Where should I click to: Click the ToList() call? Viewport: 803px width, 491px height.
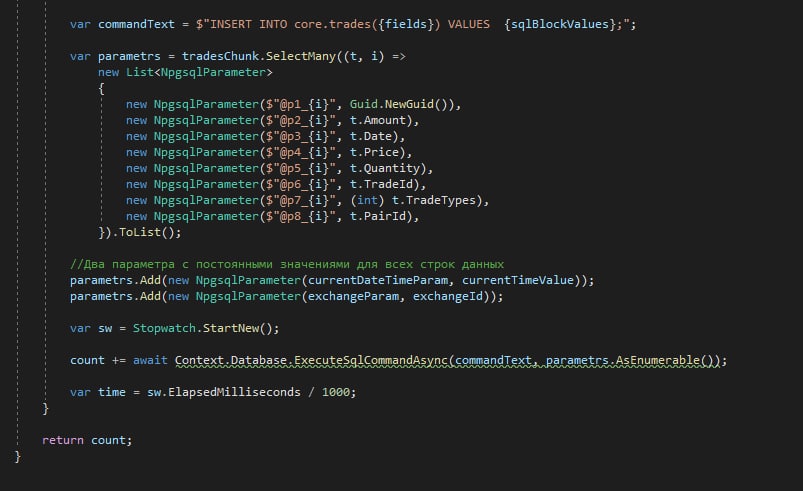(x=146, y=232)
